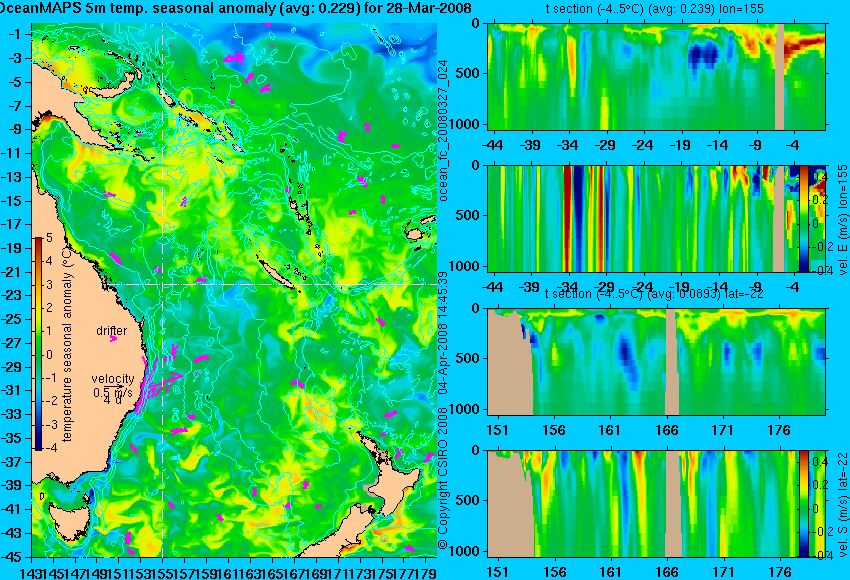
Task: Click '176' tick under southward velocity section
Action: [780, 572]
